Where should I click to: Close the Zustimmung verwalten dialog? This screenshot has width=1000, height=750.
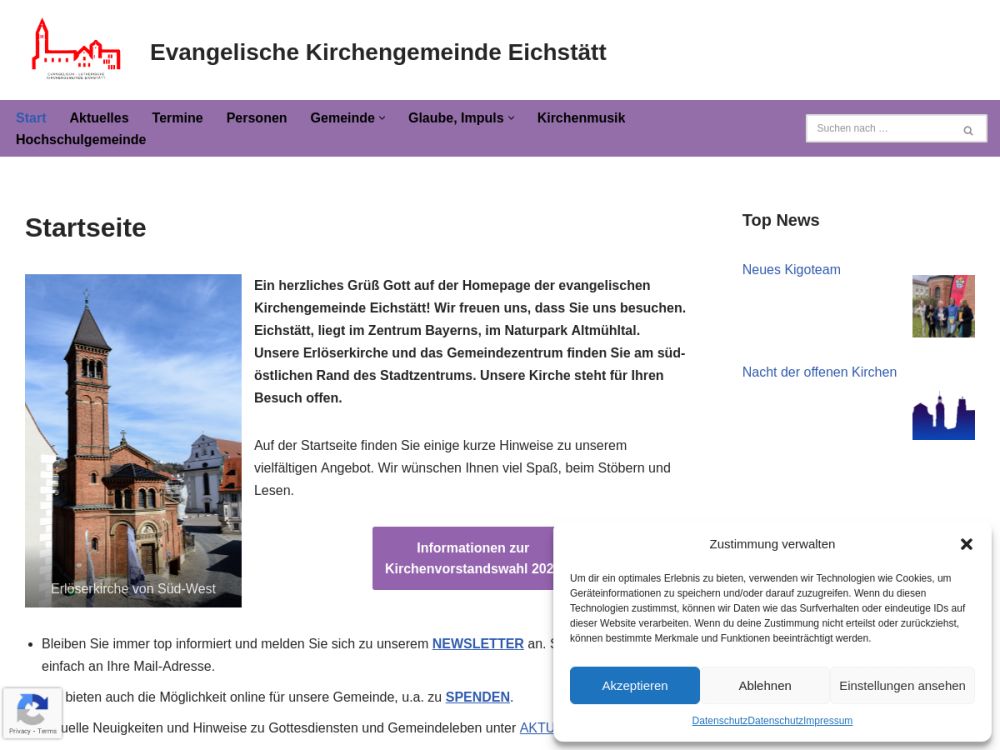[966, 544]
